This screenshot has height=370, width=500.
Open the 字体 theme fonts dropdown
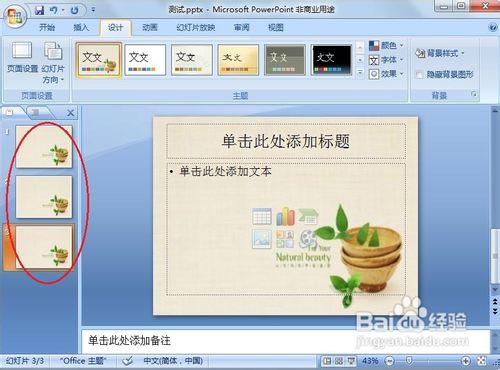pyautogui.click(x=386, y=60)
